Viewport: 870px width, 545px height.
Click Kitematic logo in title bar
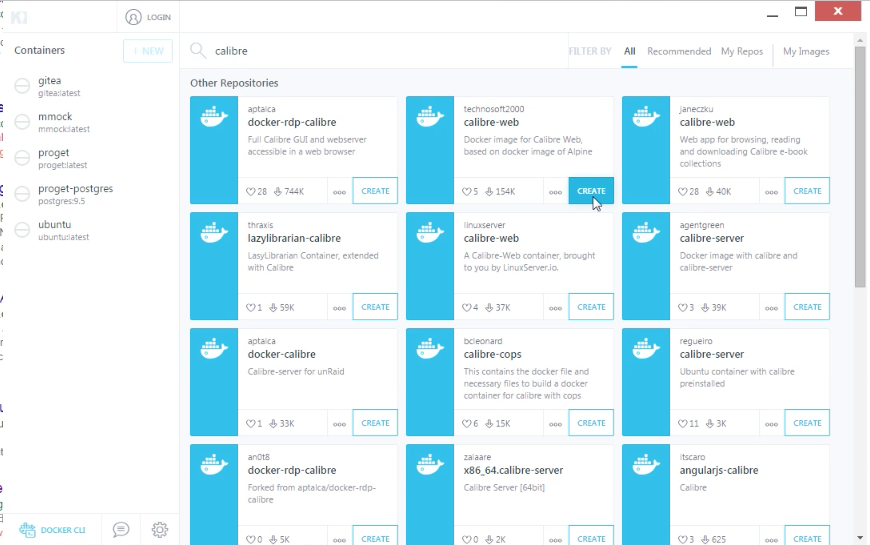(19, 17)
